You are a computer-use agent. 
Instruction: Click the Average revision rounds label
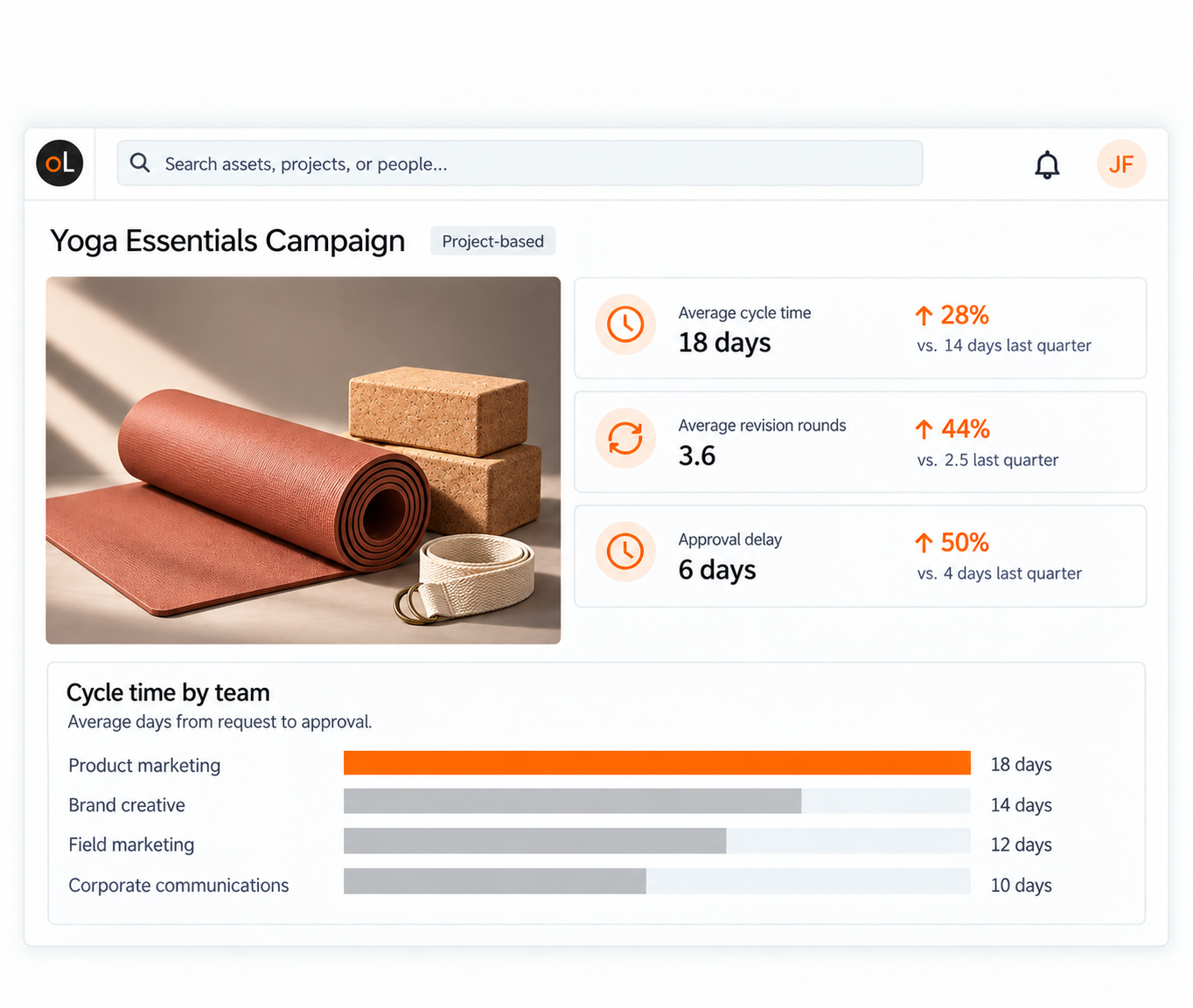tap(762, 426)
